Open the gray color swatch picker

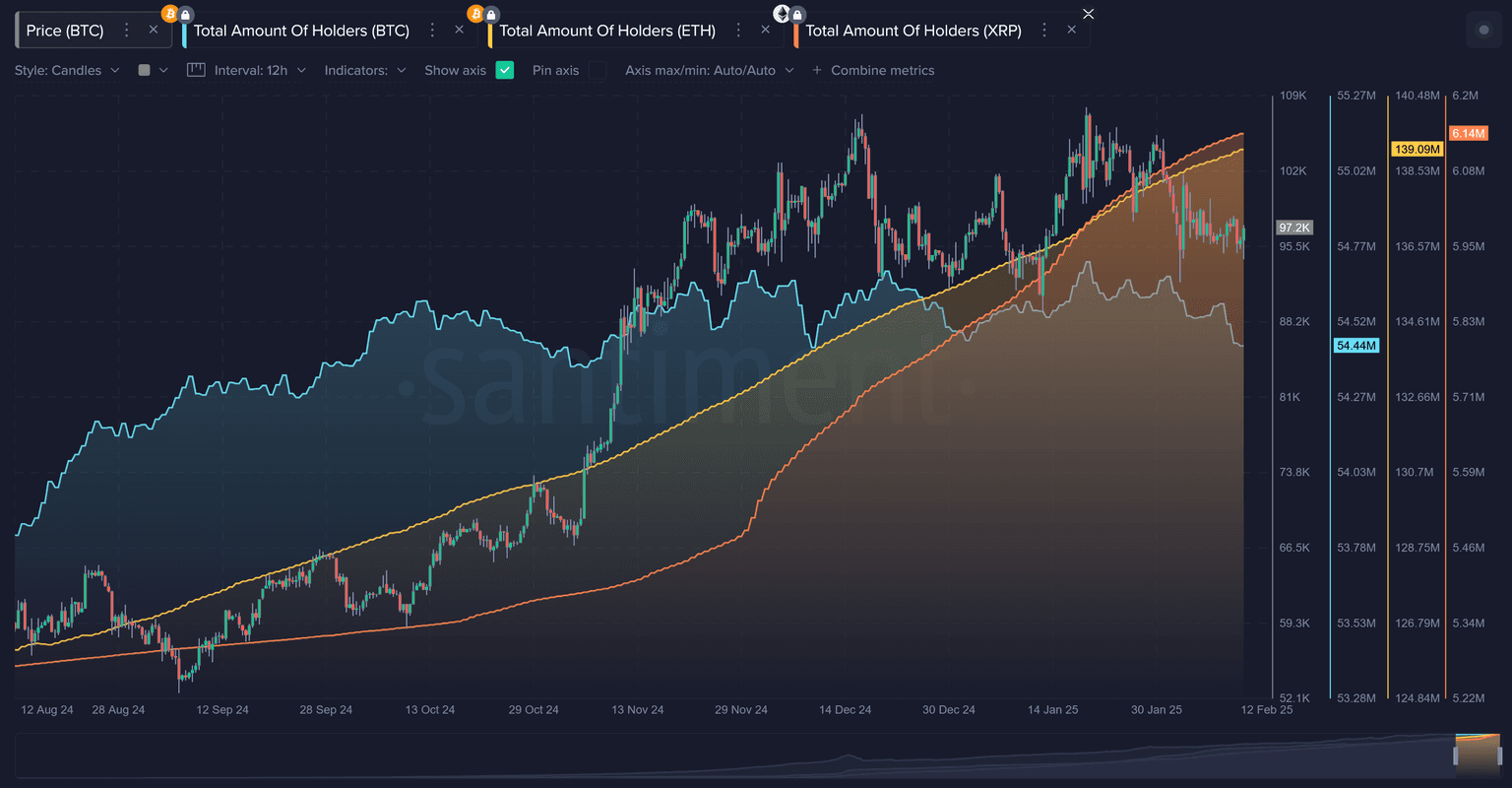click(x=153, y=70)
